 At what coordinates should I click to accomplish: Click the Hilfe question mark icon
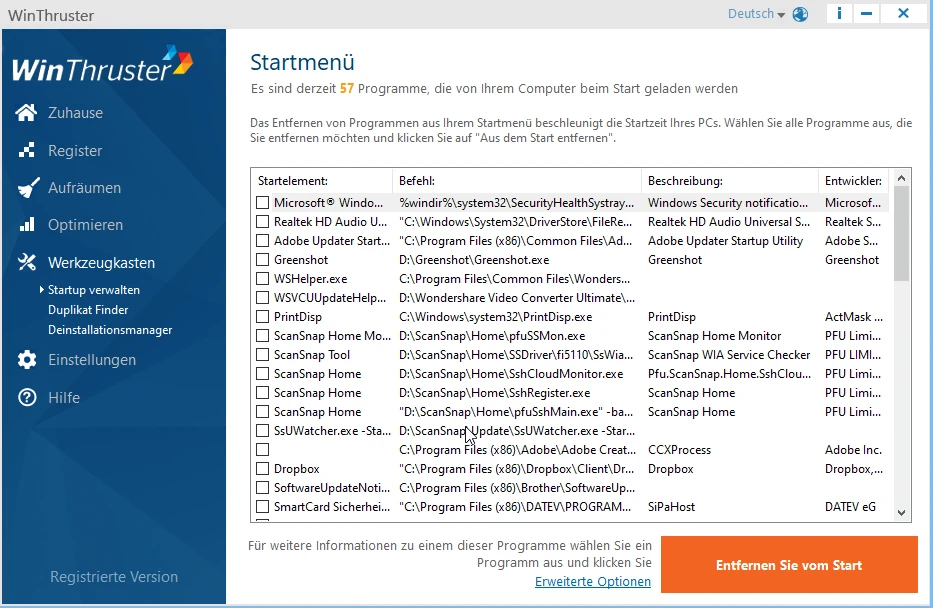27,398
